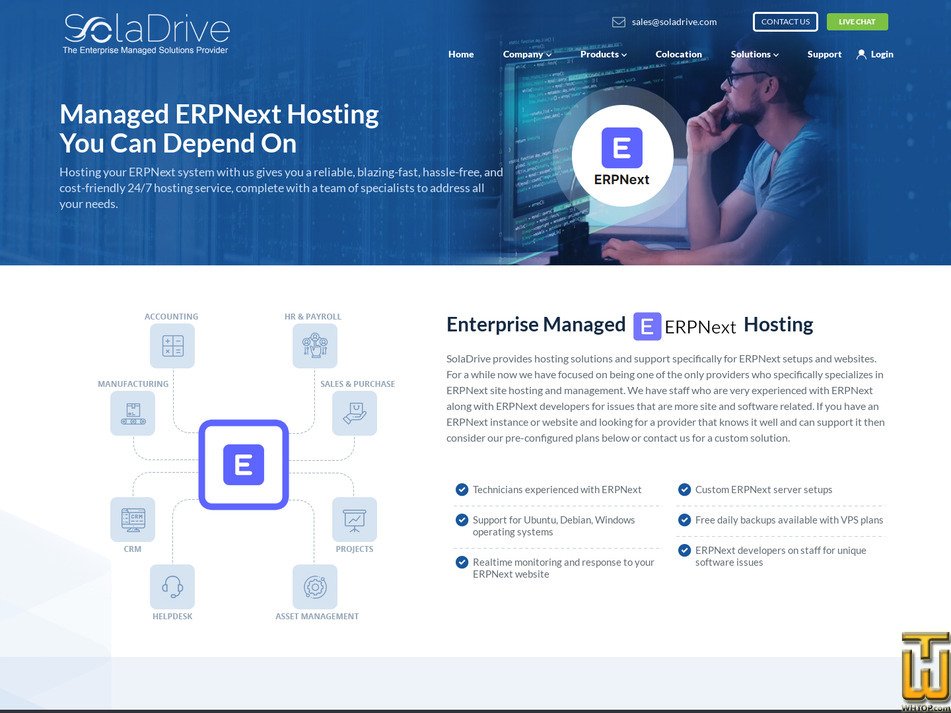Select the Asset Management gear icon

point(315,586)
